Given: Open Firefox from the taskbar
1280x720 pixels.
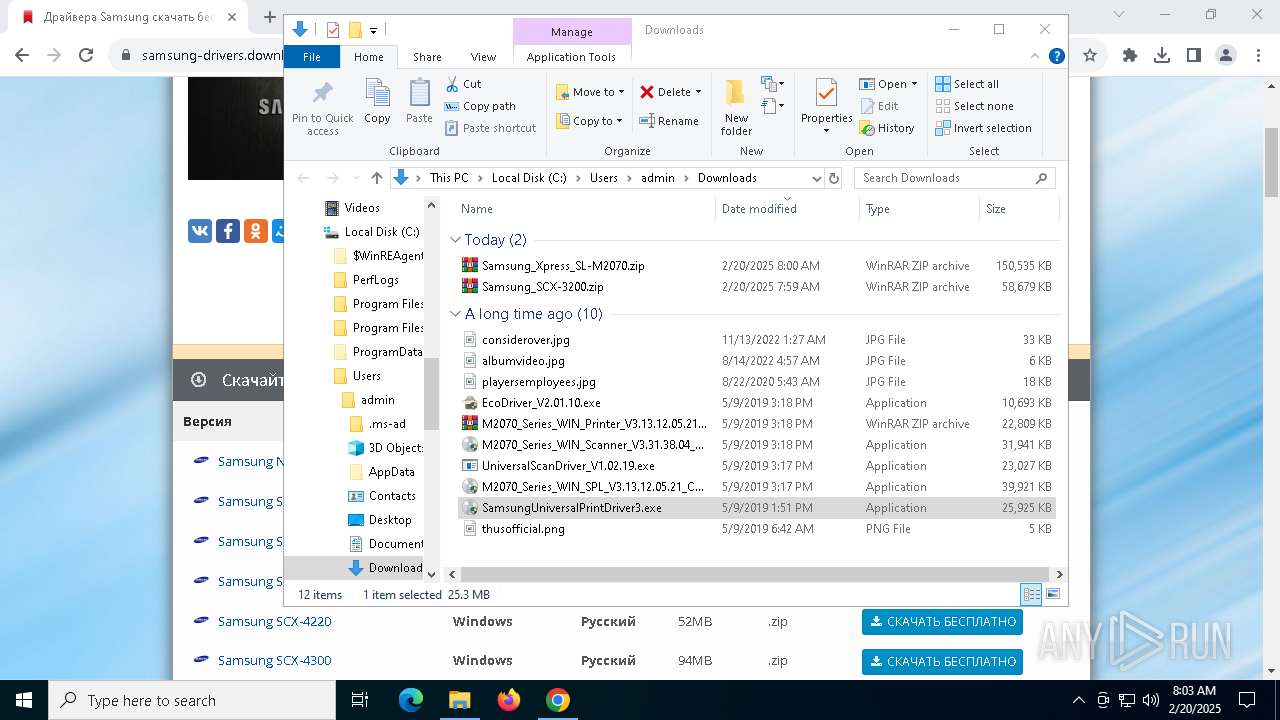Looking at the screenshot, I should 509,700.
